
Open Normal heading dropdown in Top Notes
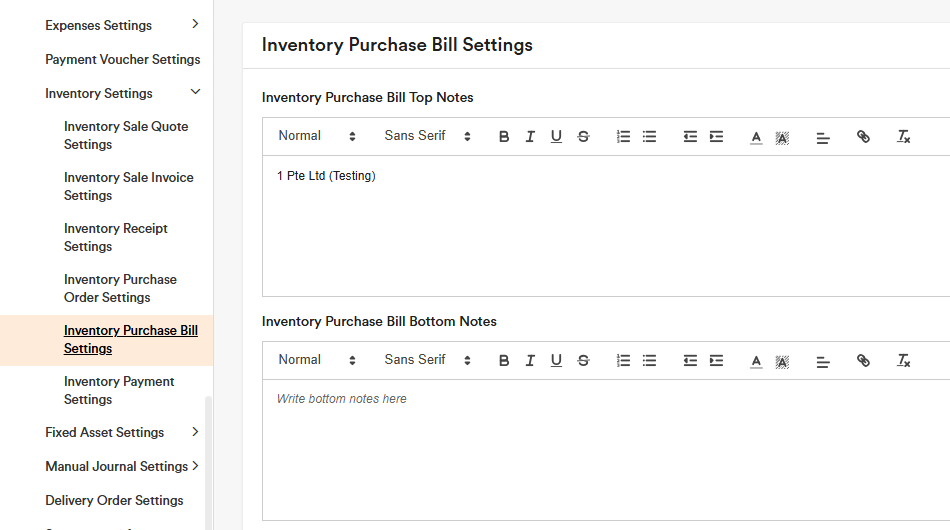pos(316,136)
